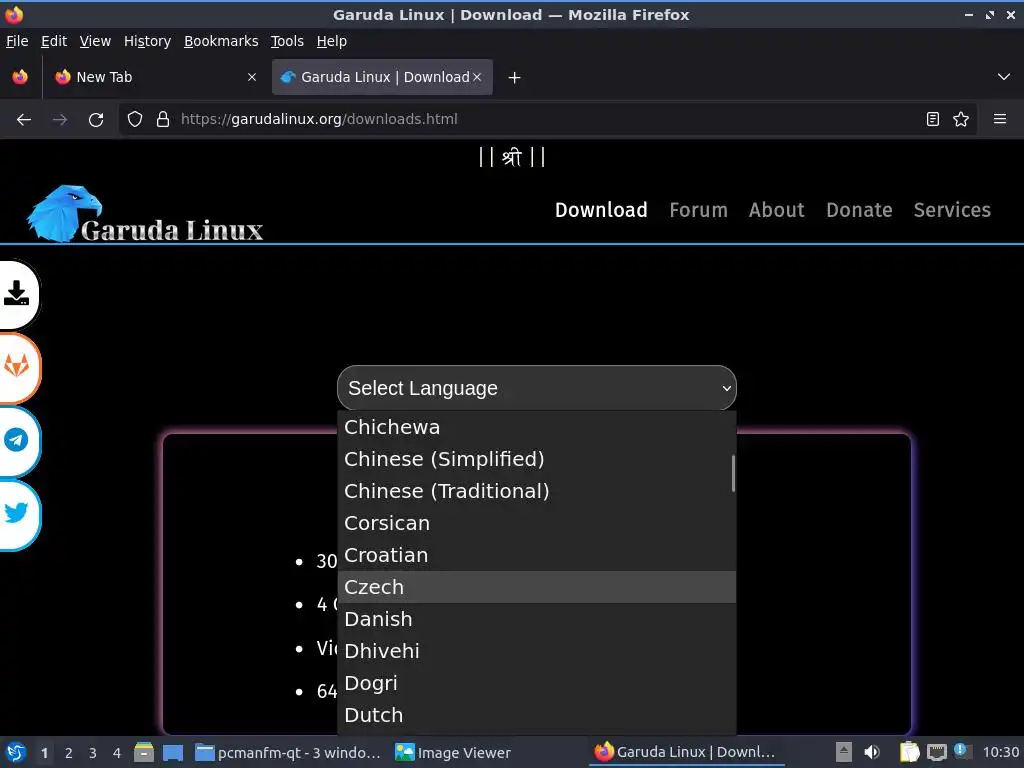Open the Edit menu
Image resolution: width=1024 pixels, height=768 pixels.
click(54, 41)
